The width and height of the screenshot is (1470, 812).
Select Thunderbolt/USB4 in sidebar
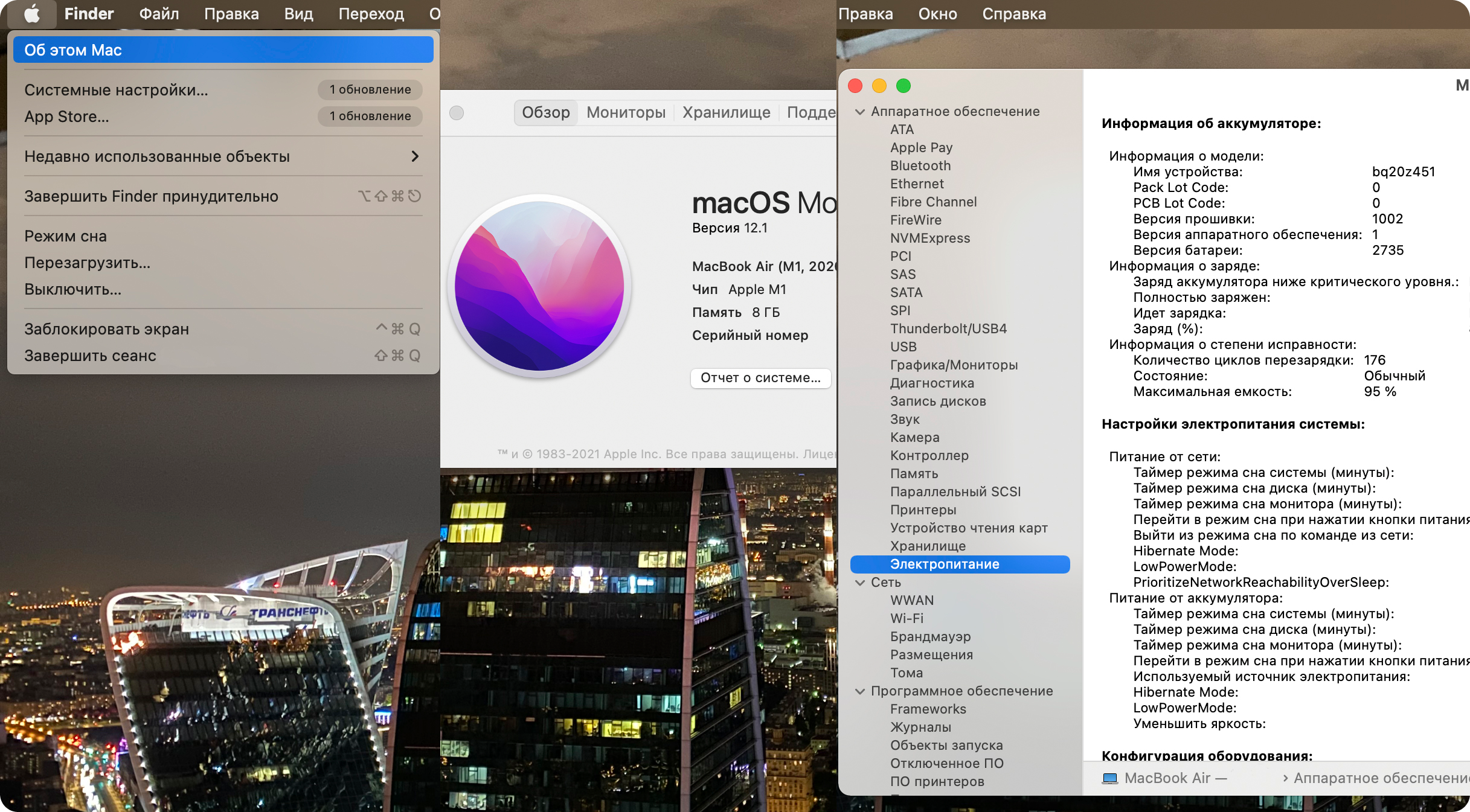click(948, 329)
